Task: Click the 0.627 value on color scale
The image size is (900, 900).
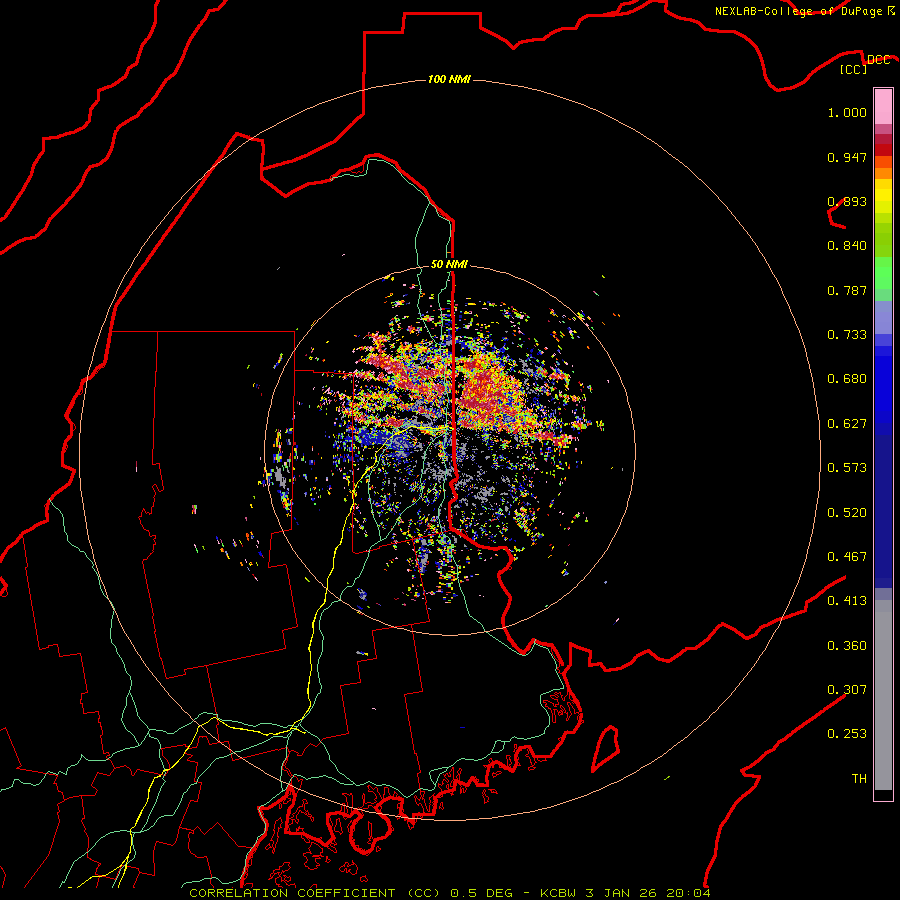Action: [x=847, y=424]
